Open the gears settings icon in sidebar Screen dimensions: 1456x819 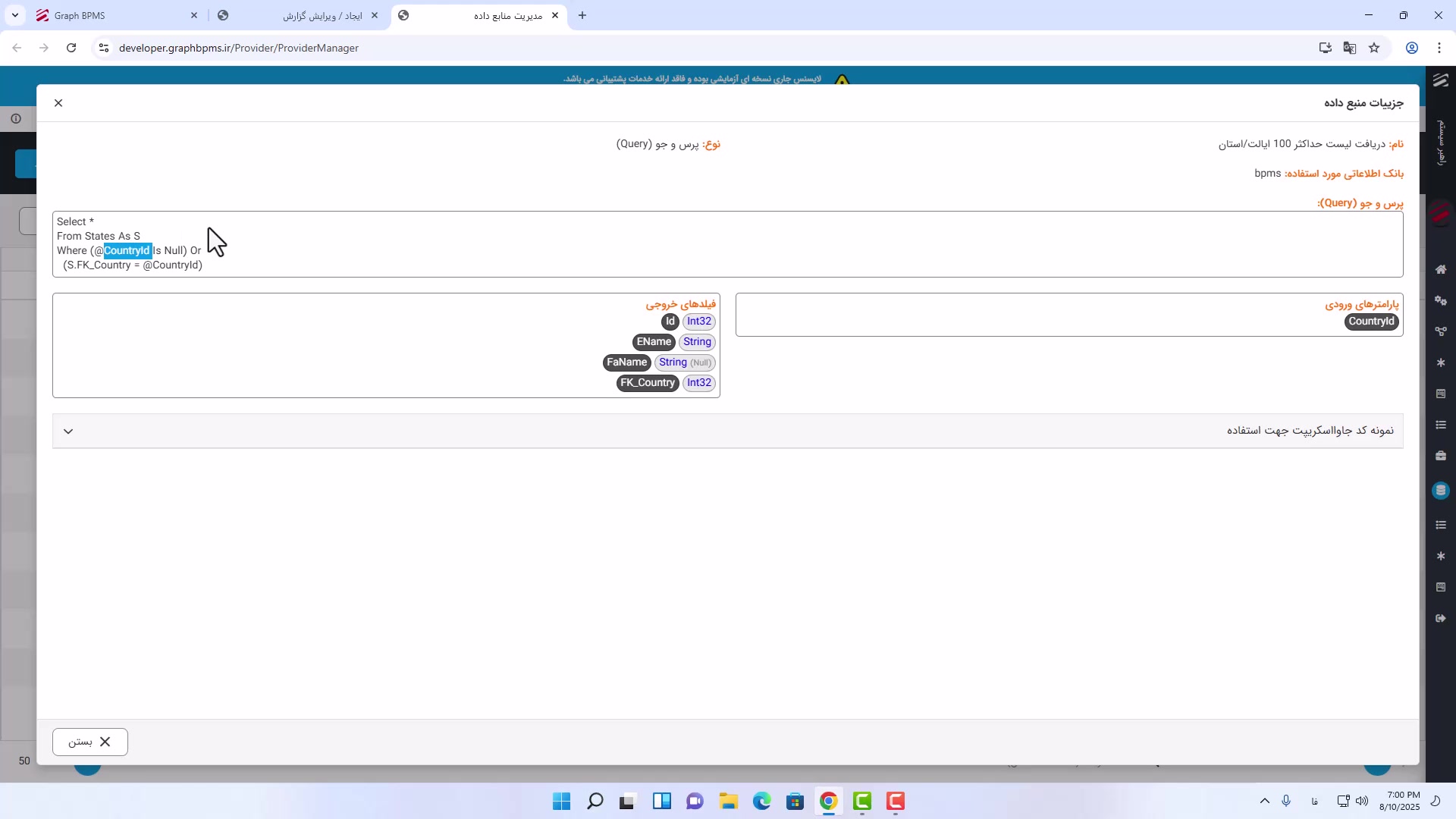[1441, 301]
